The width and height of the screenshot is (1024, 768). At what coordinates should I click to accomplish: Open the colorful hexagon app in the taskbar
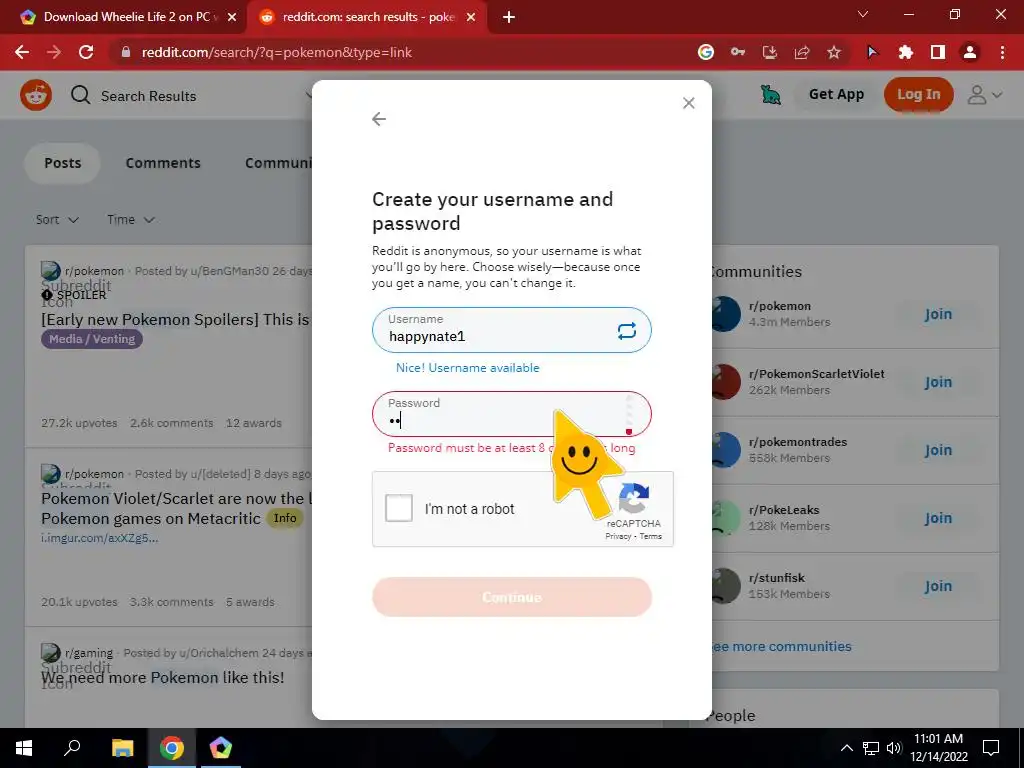coord(221,748)
